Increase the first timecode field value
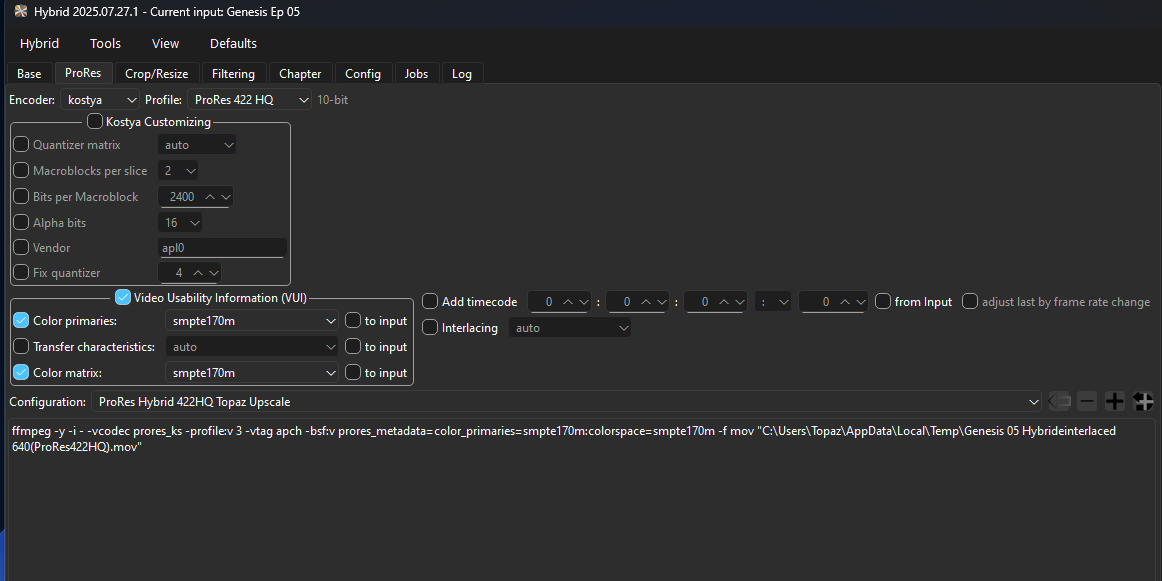Image resolution: width=1162 pixels, height=581 pixels. (x=568, y=301)
